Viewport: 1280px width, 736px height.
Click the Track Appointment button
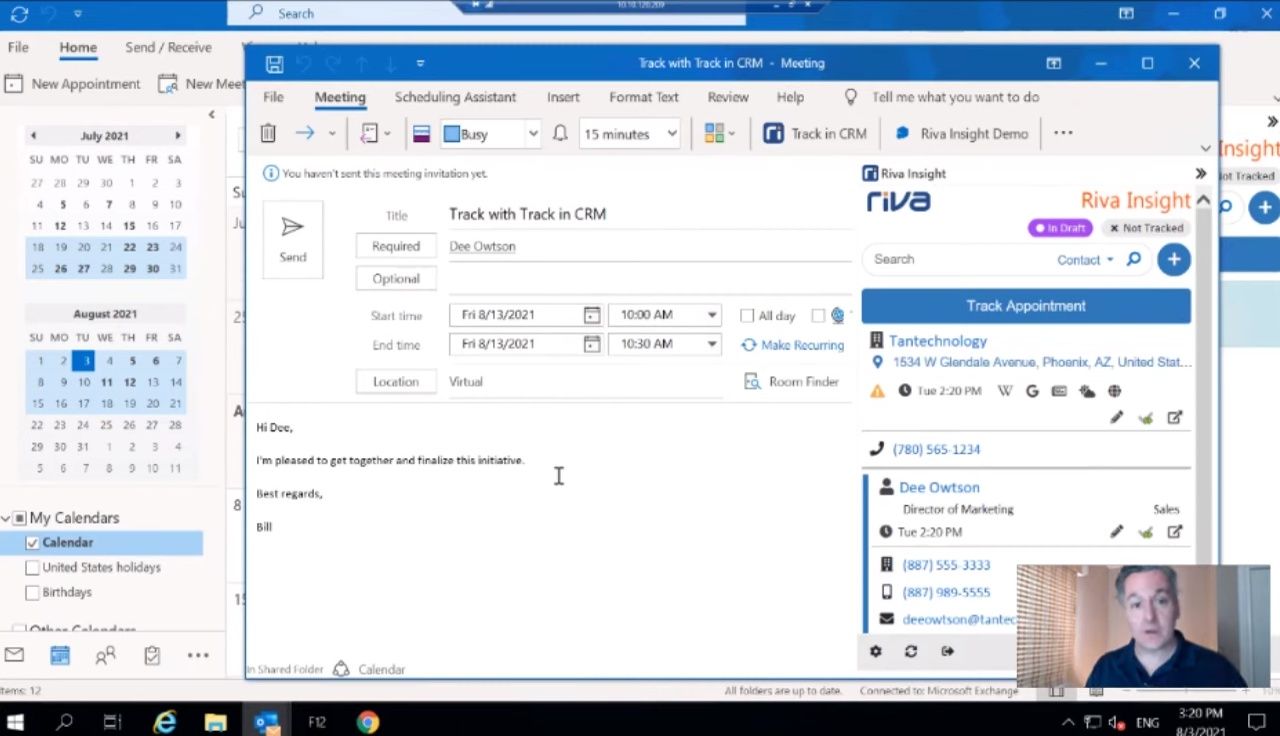(x=1026, y=306)
